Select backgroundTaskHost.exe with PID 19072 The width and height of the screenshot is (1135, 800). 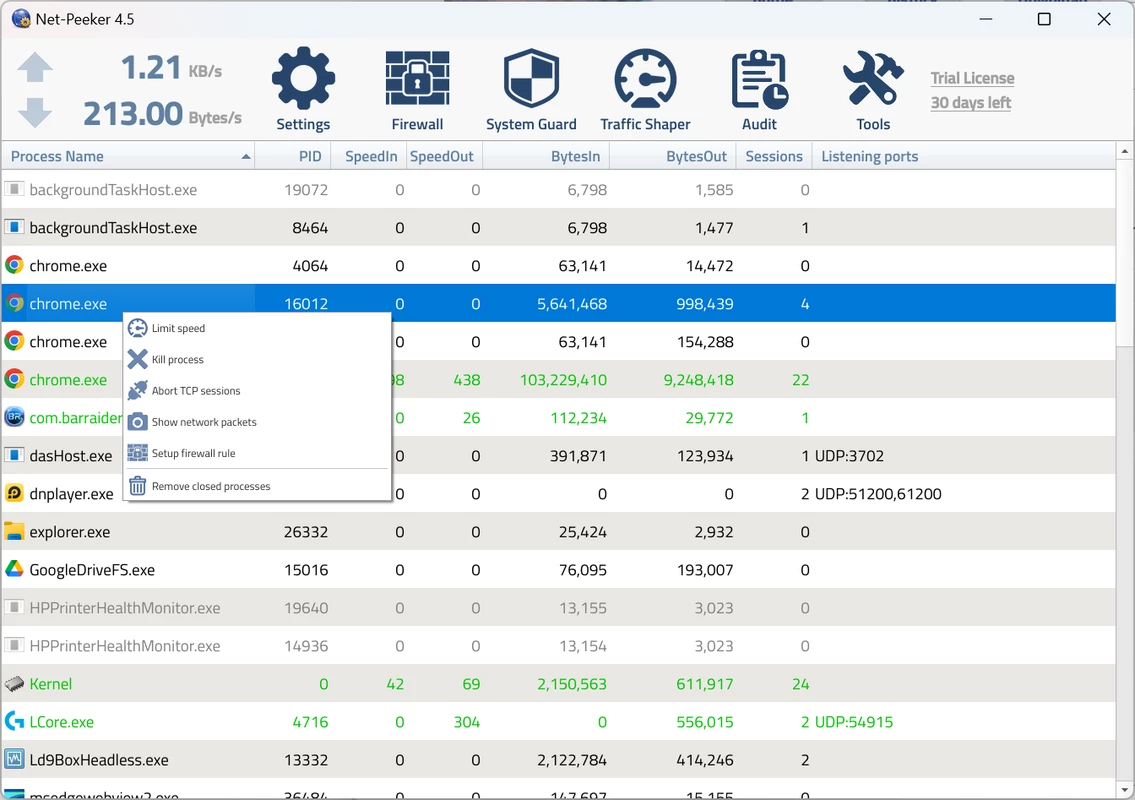pyautogui.click(x=113, y=190)
